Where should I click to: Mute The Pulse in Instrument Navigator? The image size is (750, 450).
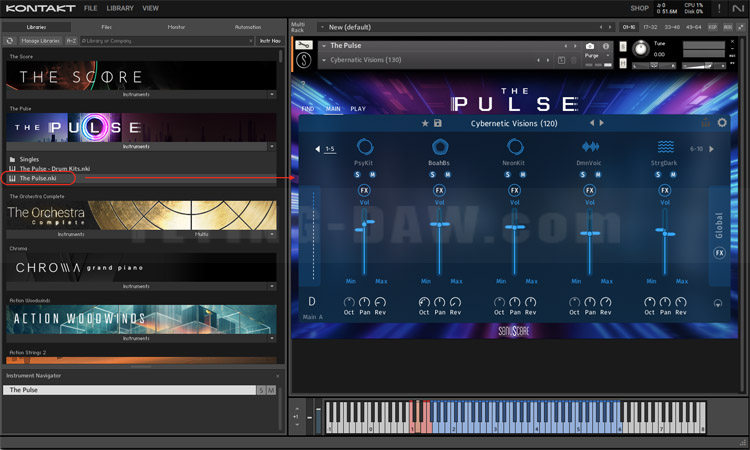[271, 390]
